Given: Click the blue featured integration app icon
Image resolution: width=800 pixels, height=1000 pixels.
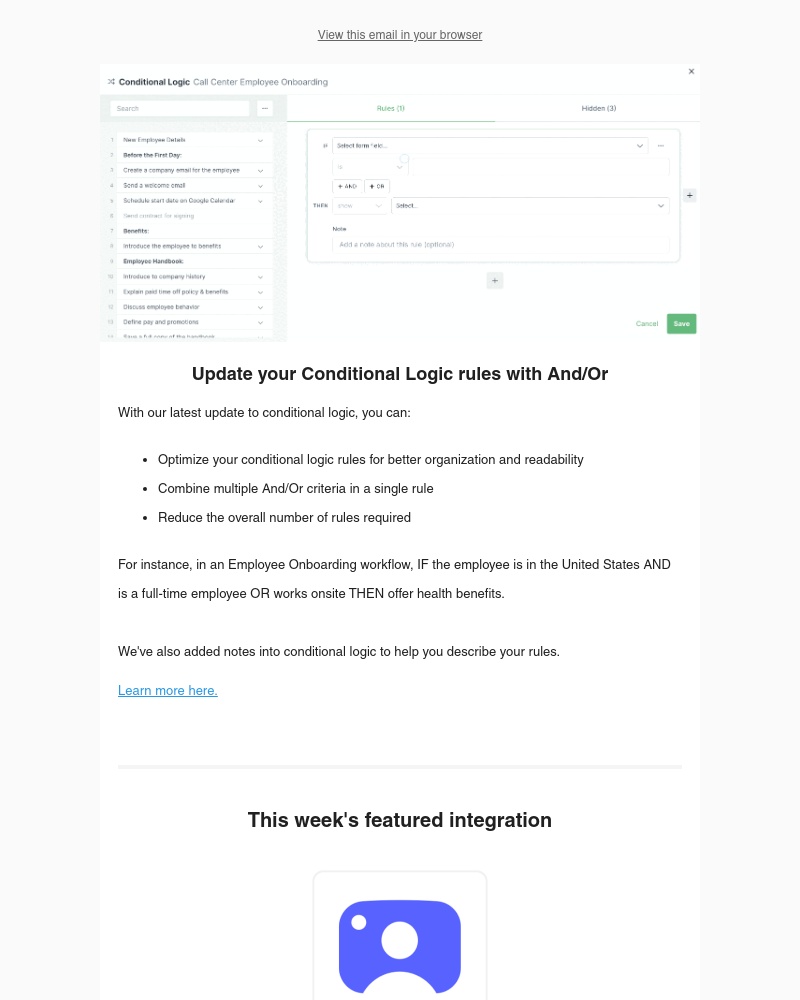Looking at the screenshot, I should point(400,946).
